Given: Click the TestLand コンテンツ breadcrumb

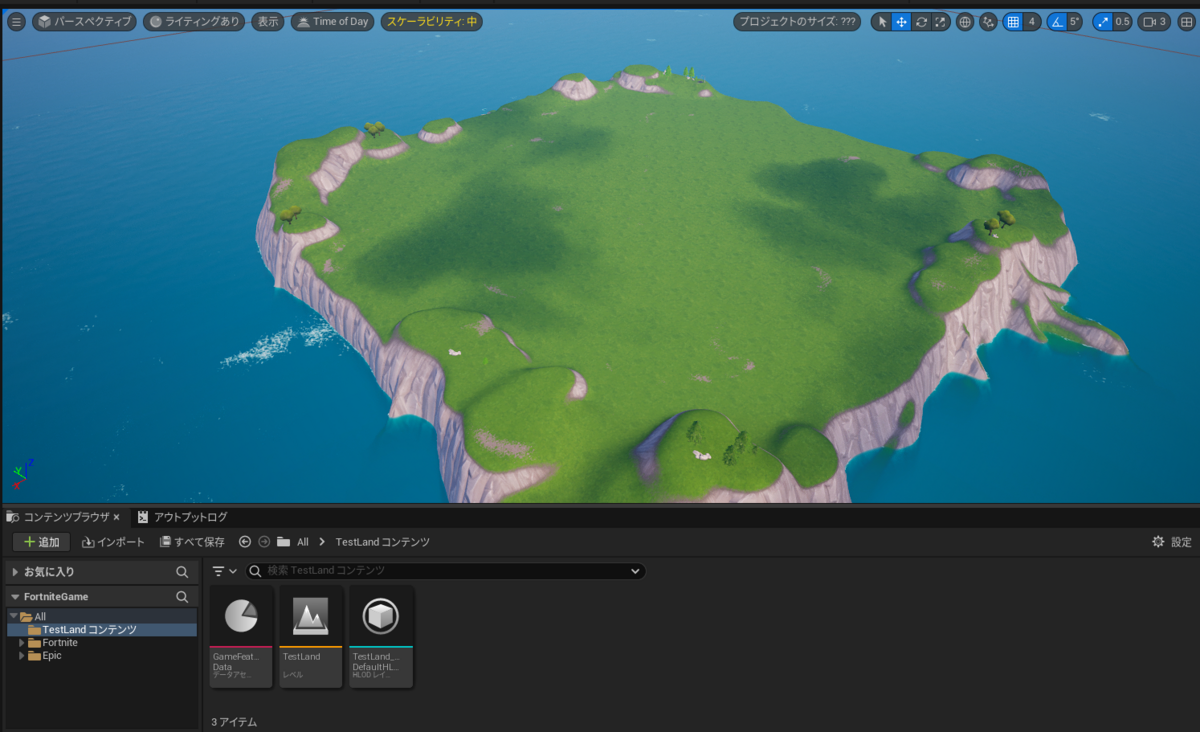Looking at the screenshot, I should click(383, 542).
